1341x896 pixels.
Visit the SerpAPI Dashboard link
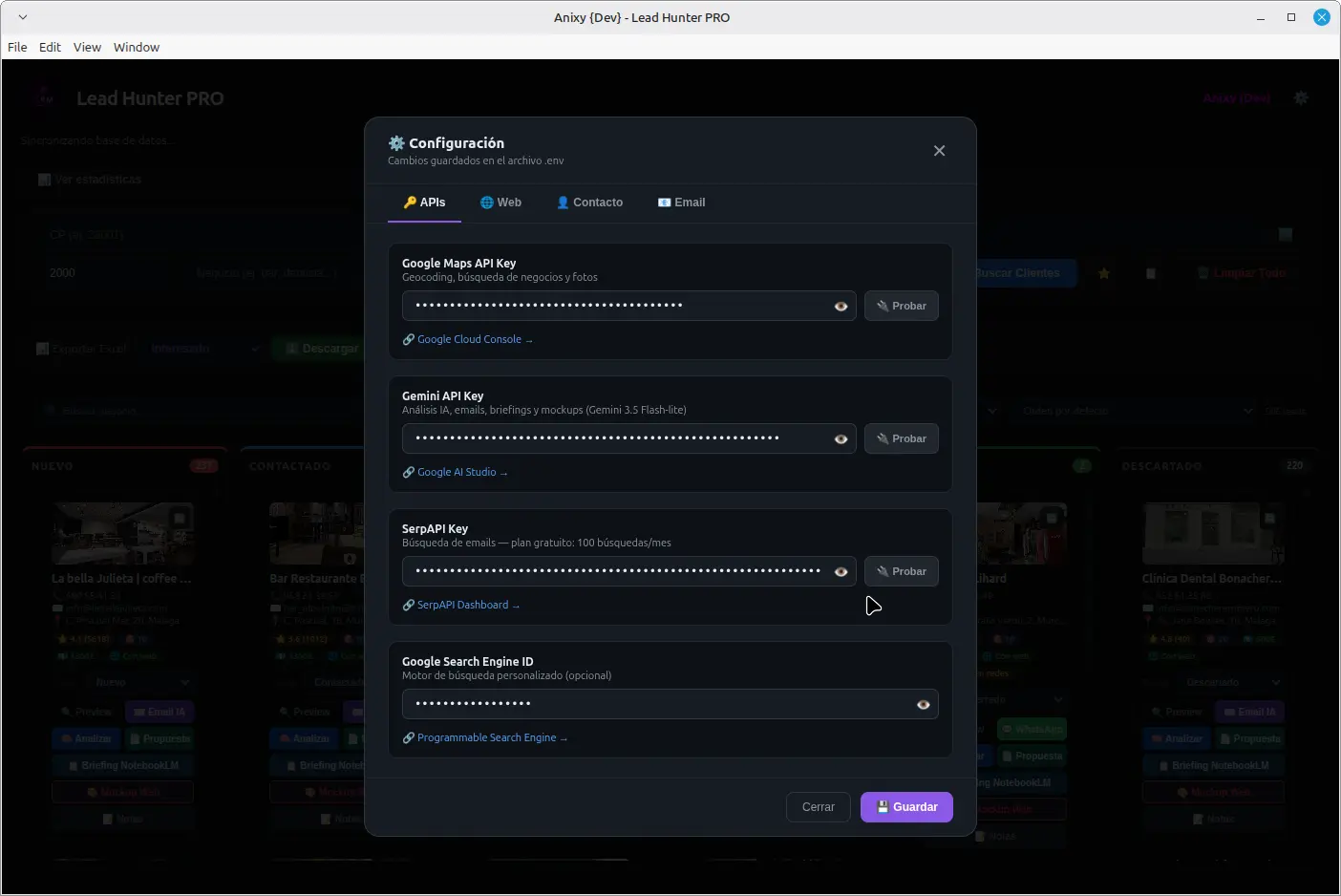460,605
